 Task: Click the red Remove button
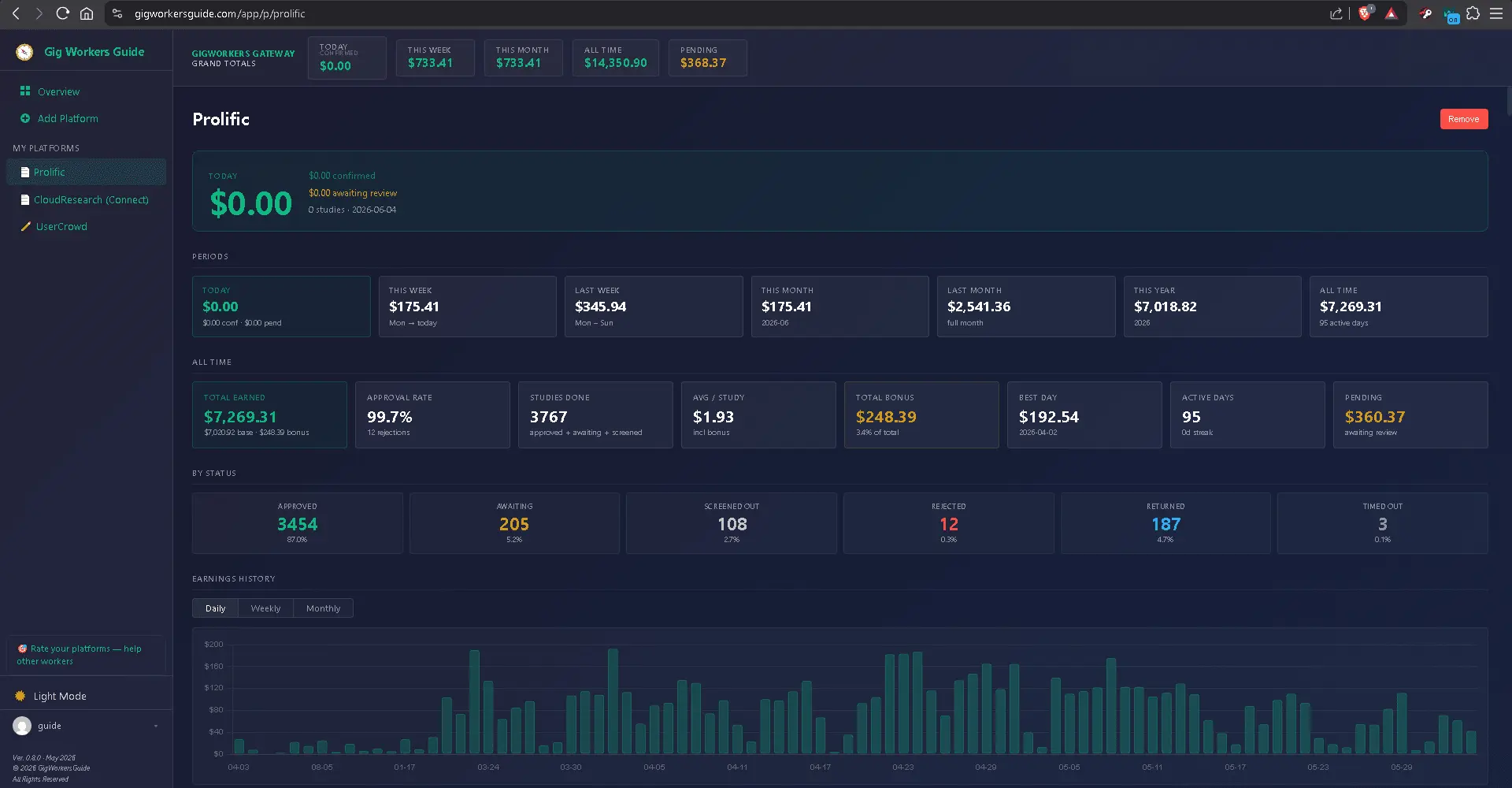1463,119
